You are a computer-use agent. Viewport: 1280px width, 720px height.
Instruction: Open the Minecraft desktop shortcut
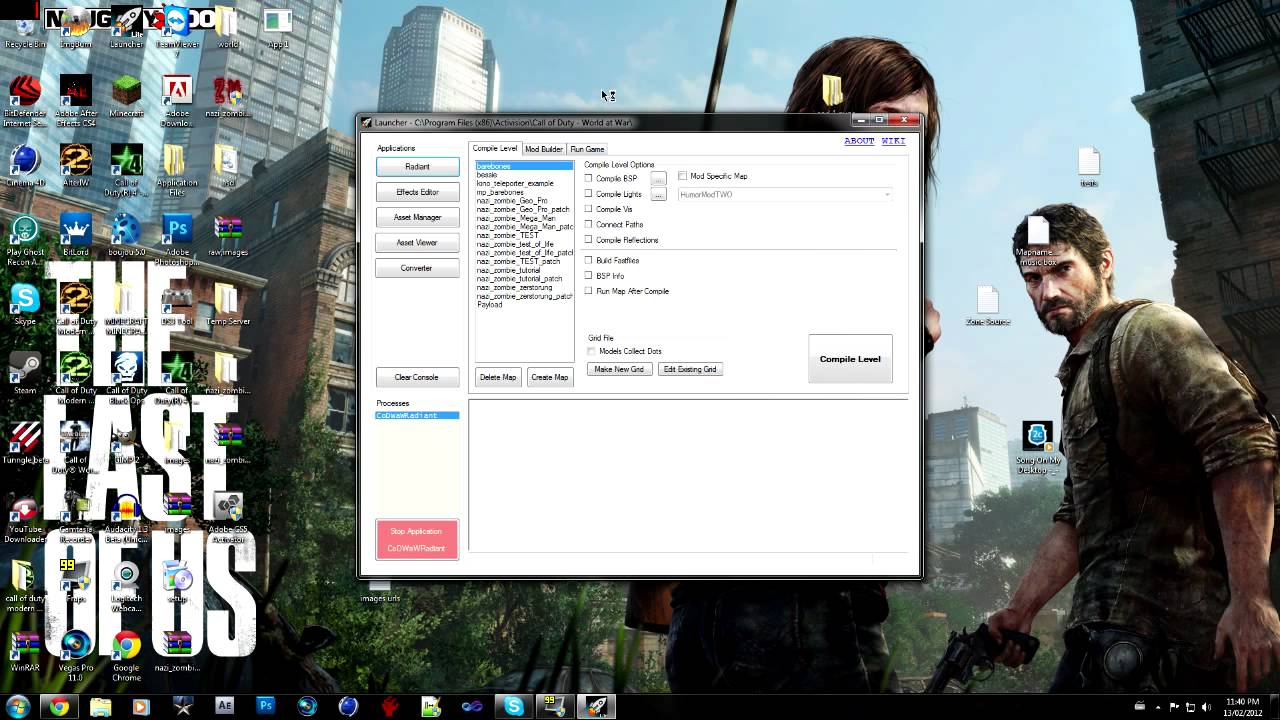[x=126, y=97]
